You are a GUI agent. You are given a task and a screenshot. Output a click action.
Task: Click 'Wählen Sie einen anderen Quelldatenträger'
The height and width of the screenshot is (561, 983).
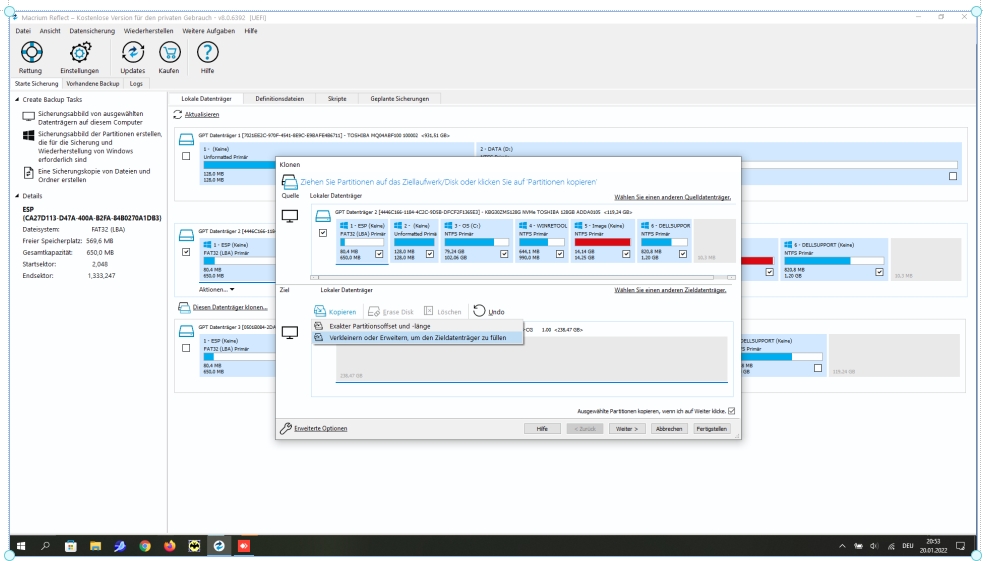coord(673,197)
